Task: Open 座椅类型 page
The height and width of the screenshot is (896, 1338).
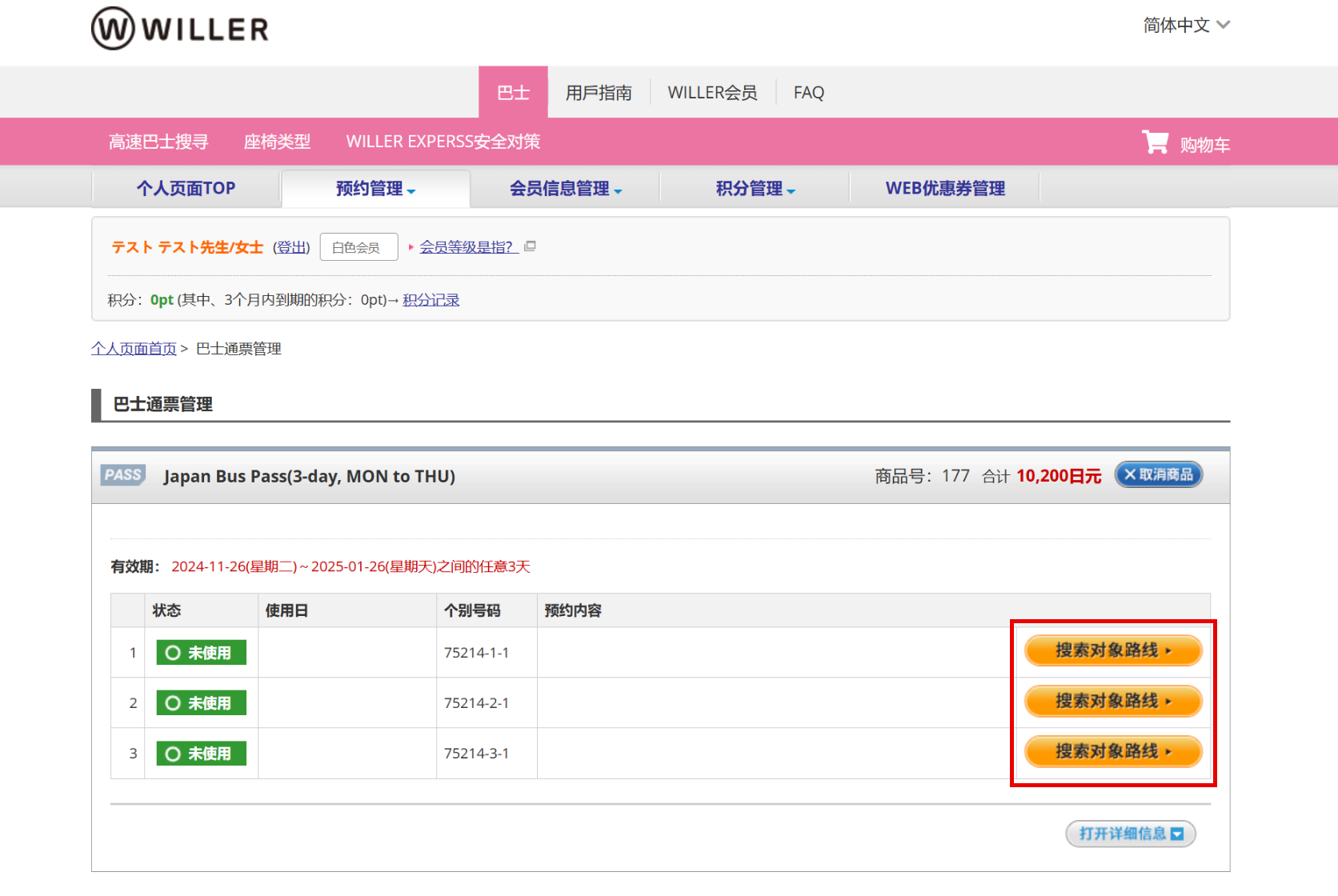Action: [x=277, y=142]
